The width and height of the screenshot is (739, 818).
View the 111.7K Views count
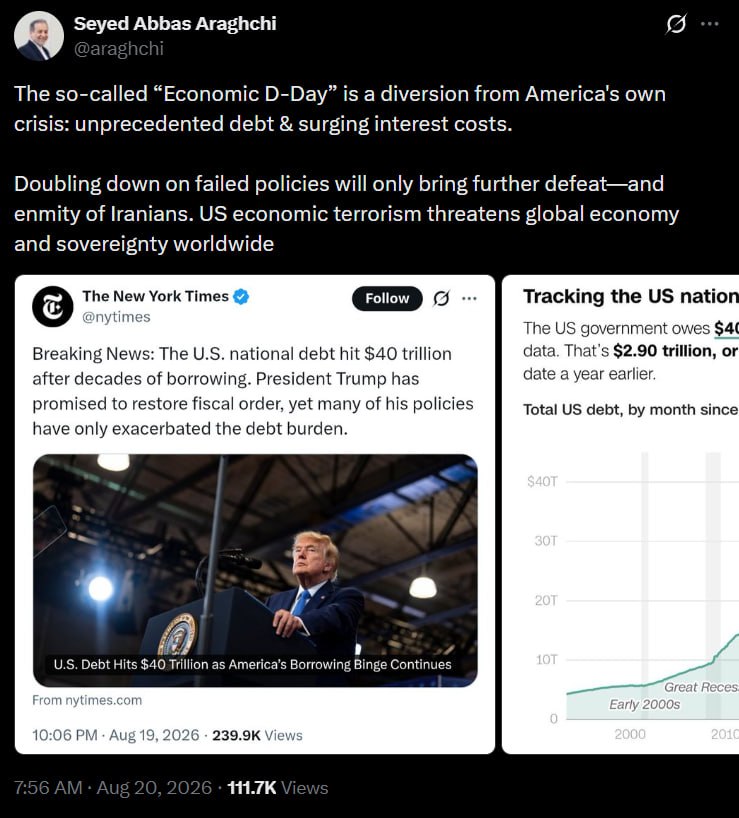tap(277, 788)
